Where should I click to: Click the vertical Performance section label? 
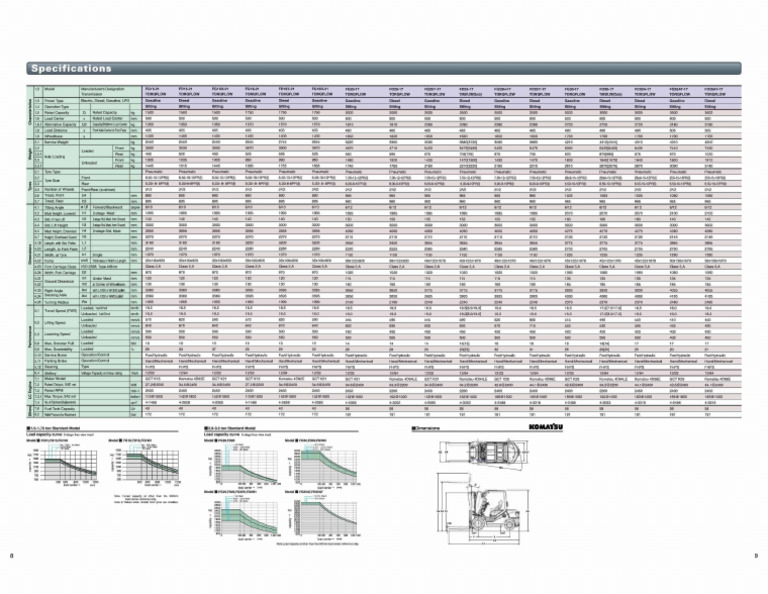coord(30,338)
